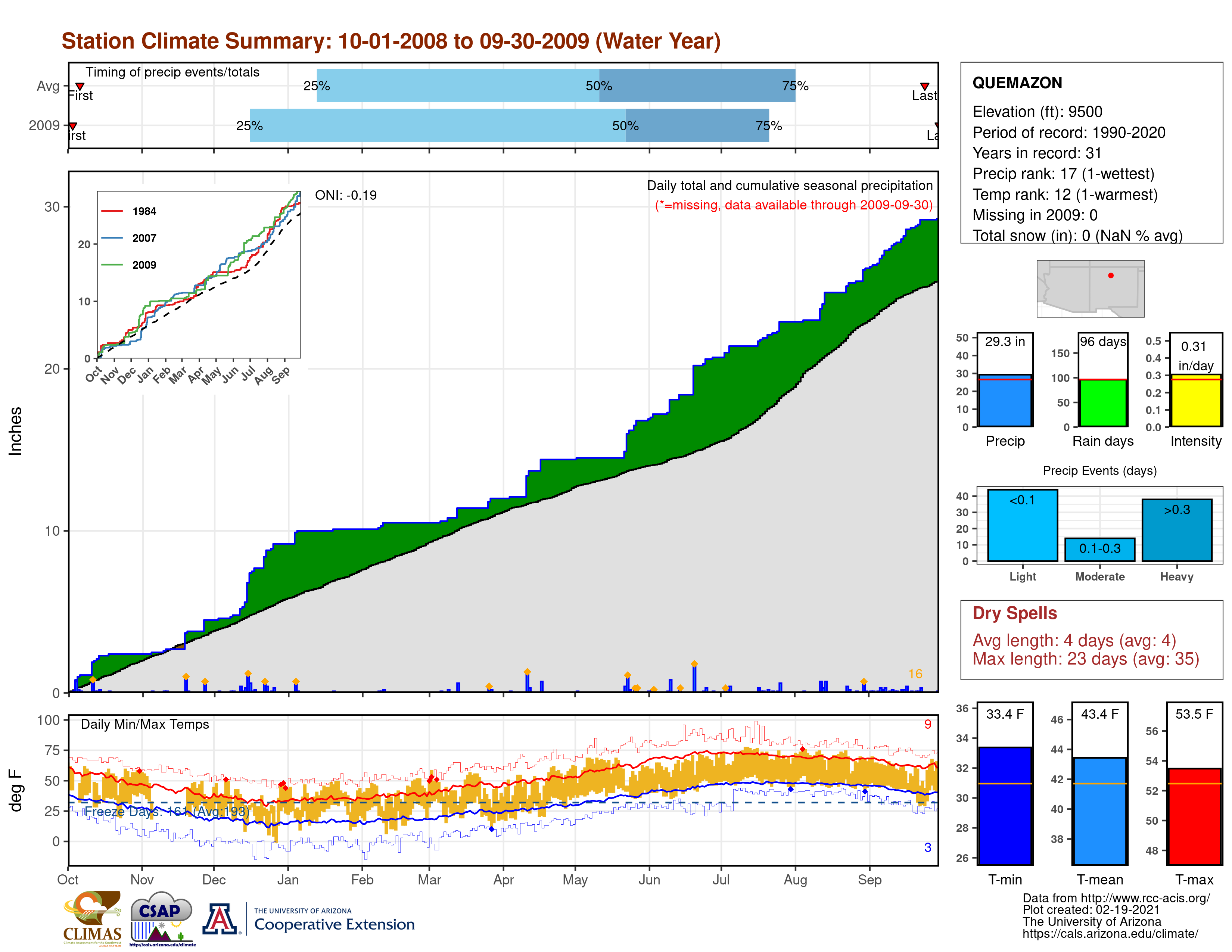Click the 53.5 F T-max value

pyautogui.click(x=1194, y=714)
